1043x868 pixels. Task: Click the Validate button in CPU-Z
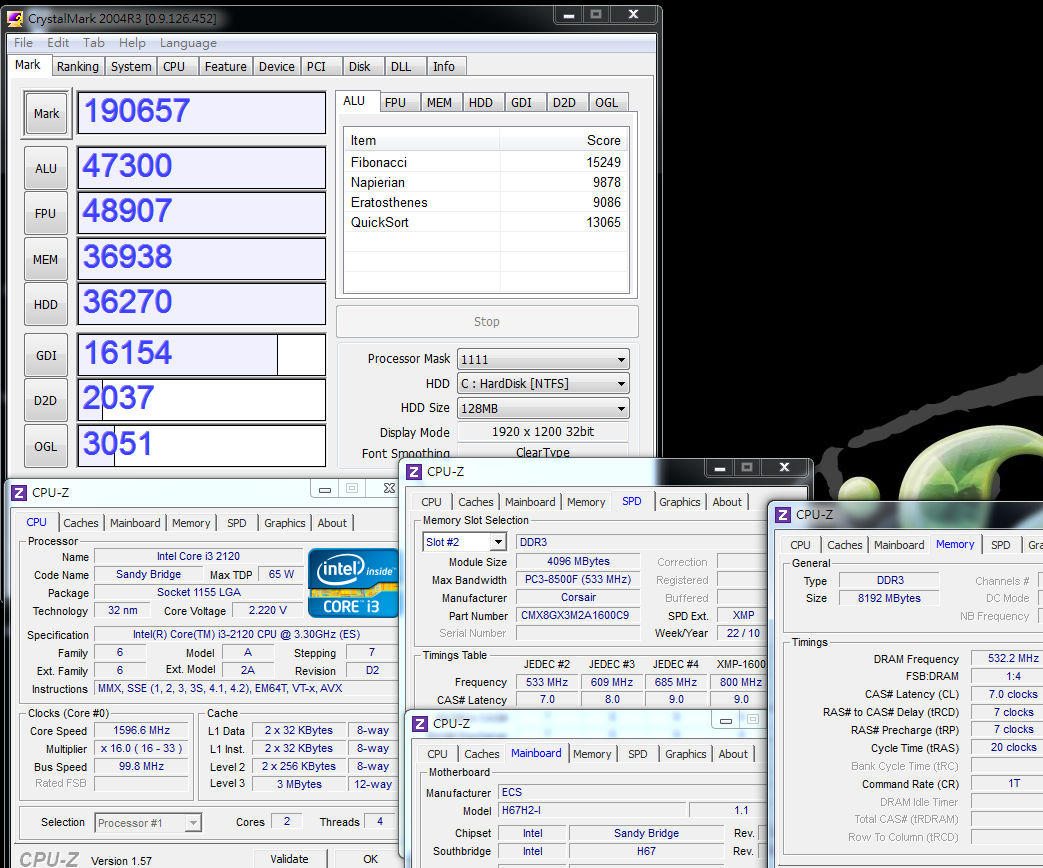pos(289,858)
